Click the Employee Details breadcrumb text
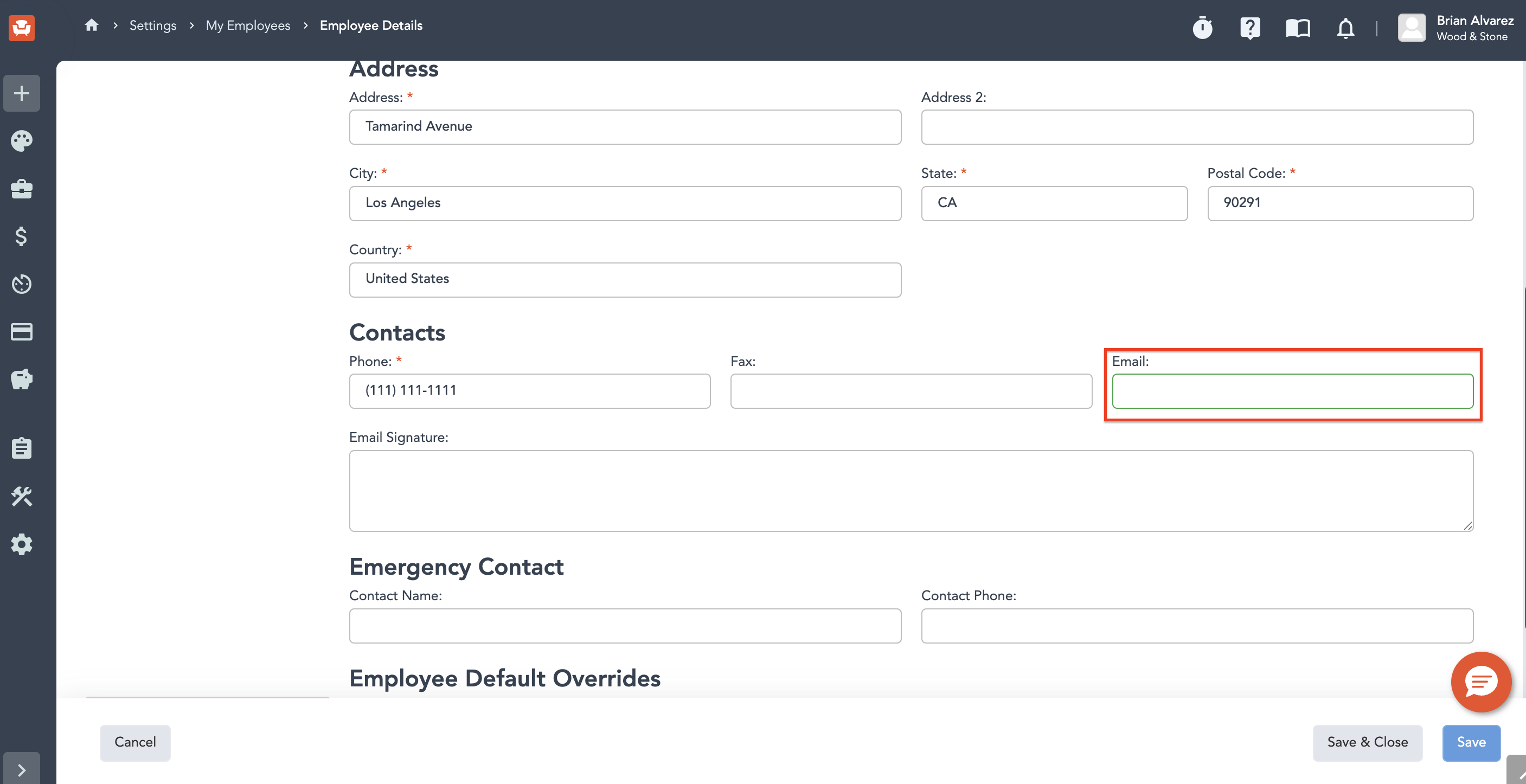This screenshot has height=784, width=1526. pos(371,25)
